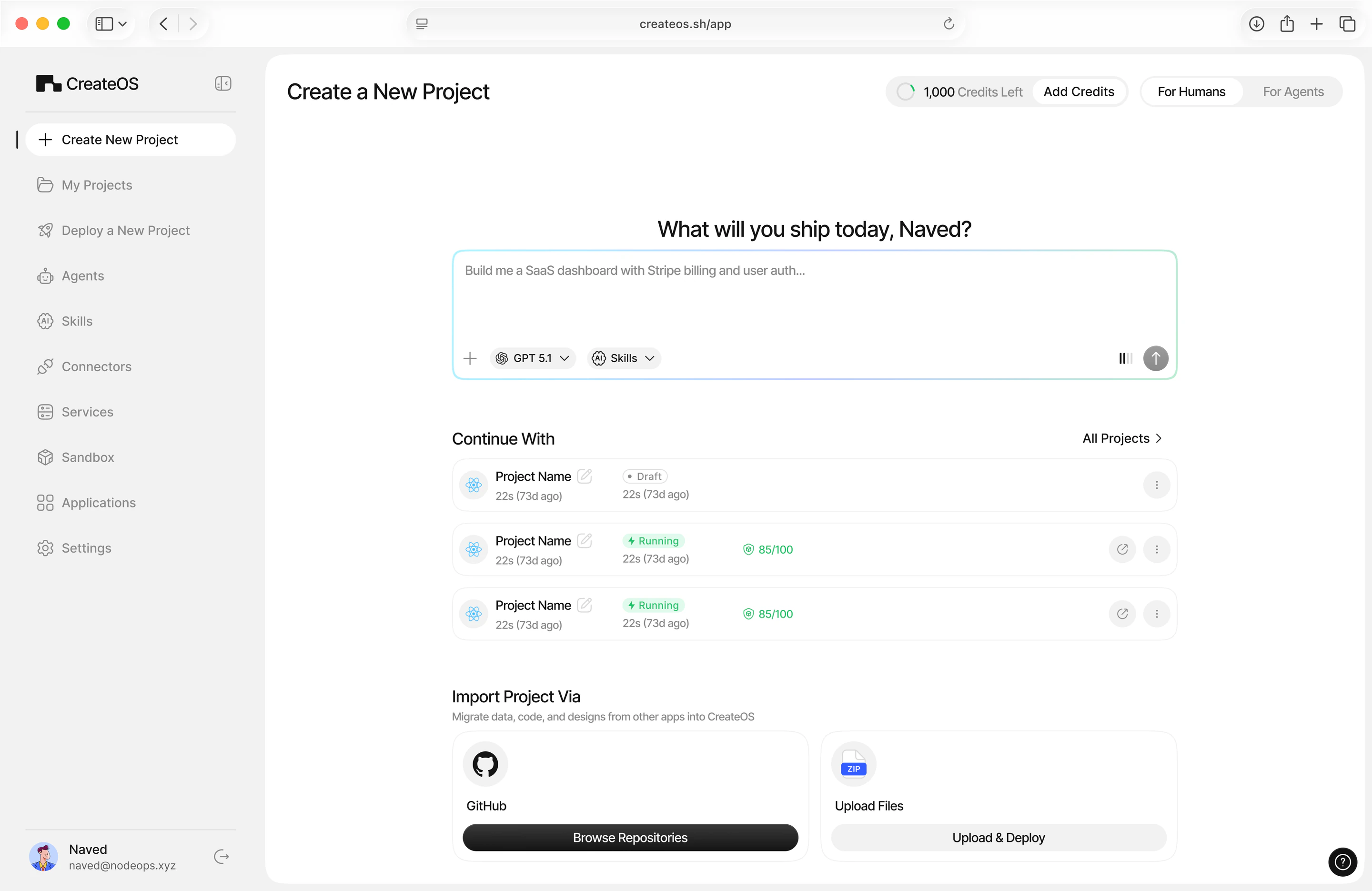Click the credits progress ring icon
The height and width of the screenshot is (891, 1372).
click(906, 91)
